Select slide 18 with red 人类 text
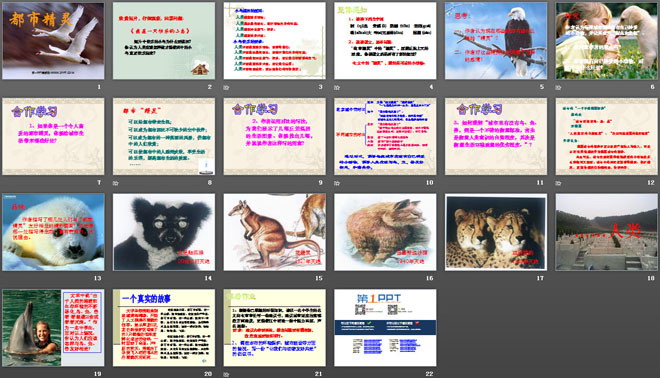This screenshot has height=378, width=660. click(x=607, y=232)
